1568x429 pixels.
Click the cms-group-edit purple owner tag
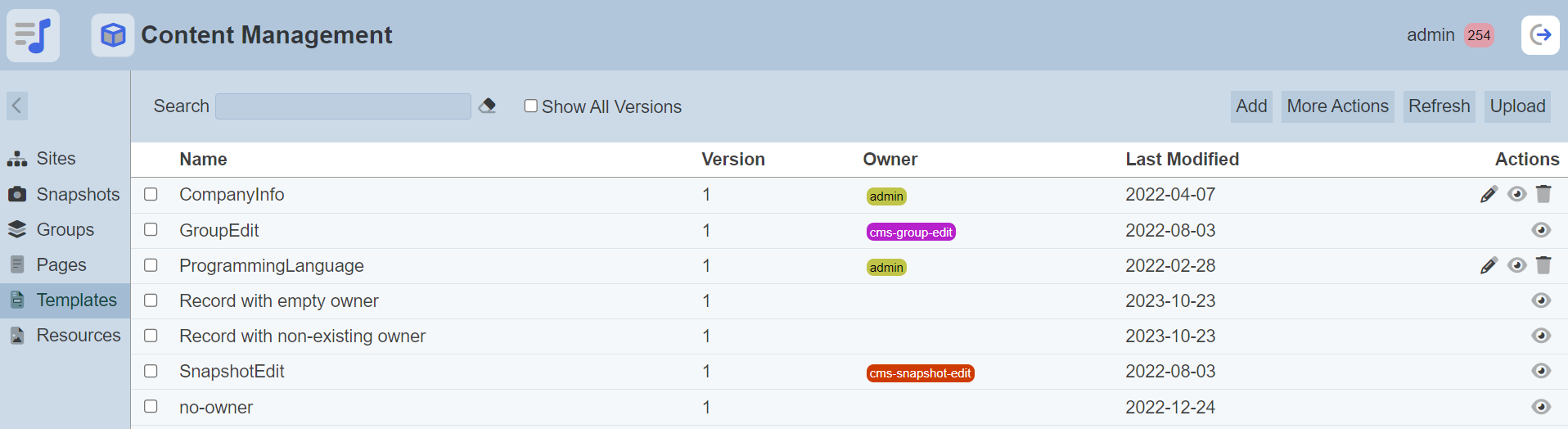click(910, 233)
